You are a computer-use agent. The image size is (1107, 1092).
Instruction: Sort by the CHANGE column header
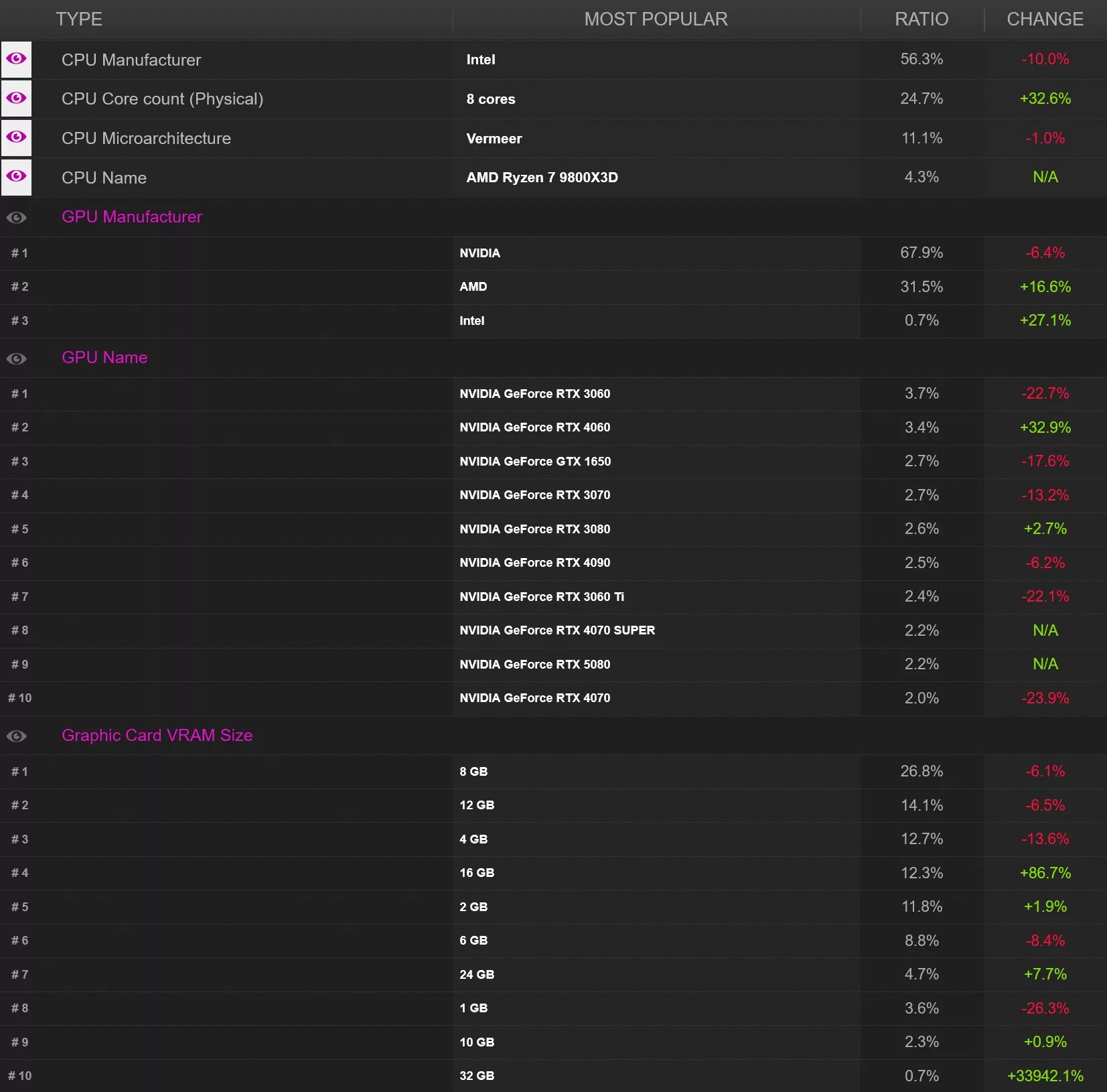1045,19
